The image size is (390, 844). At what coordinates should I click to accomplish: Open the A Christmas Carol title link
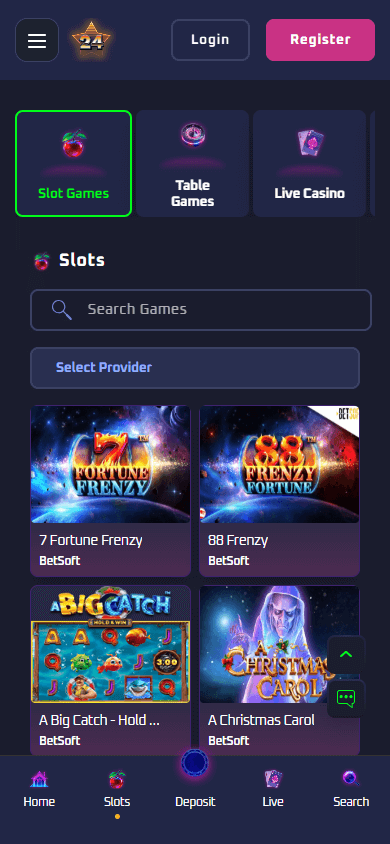pos(261,720)
